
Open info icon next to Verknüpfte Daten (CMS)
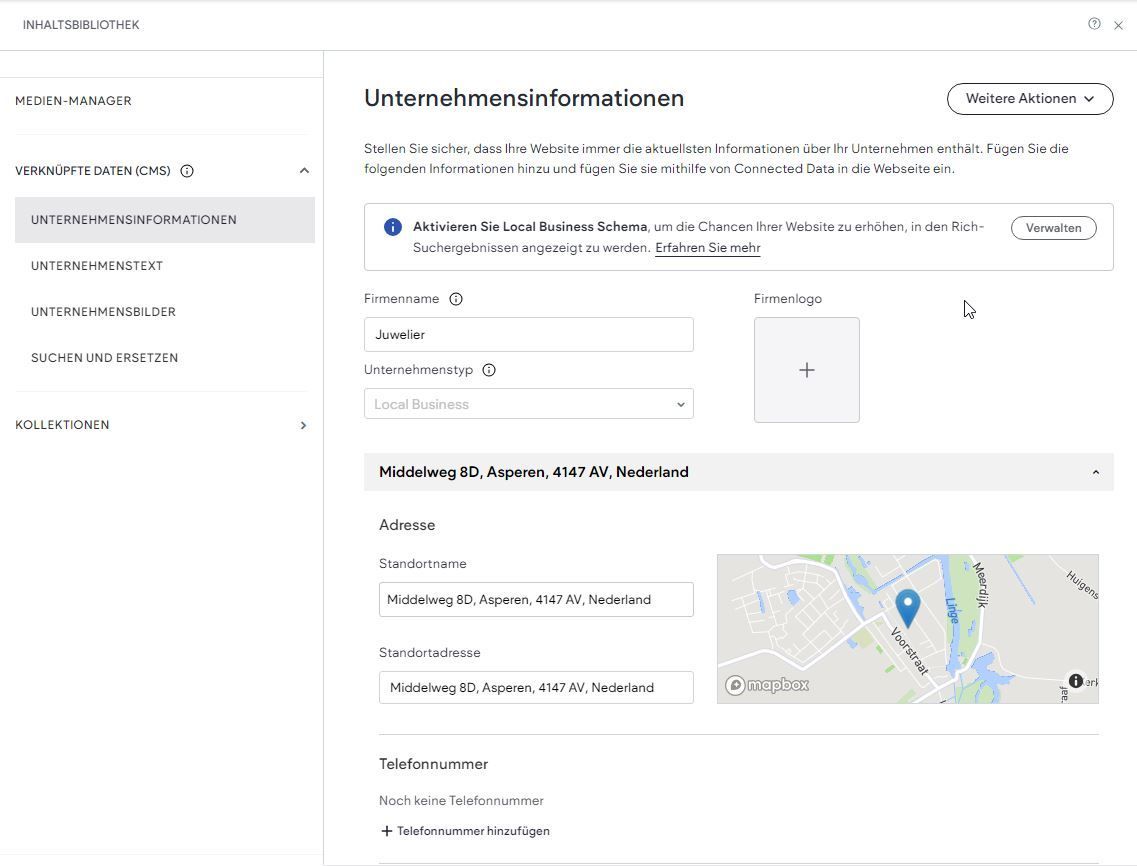pos(187,171)
